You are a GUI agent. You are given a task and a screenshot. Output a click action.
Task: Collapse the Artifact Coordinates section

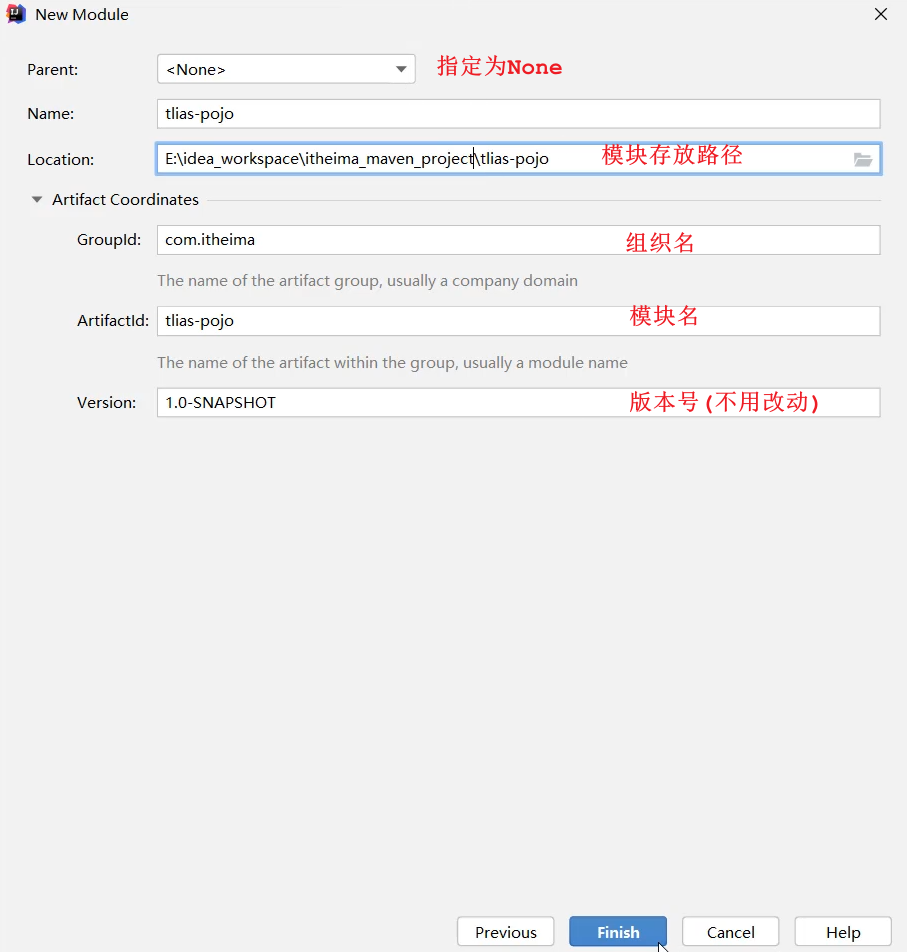click(37, 199)
